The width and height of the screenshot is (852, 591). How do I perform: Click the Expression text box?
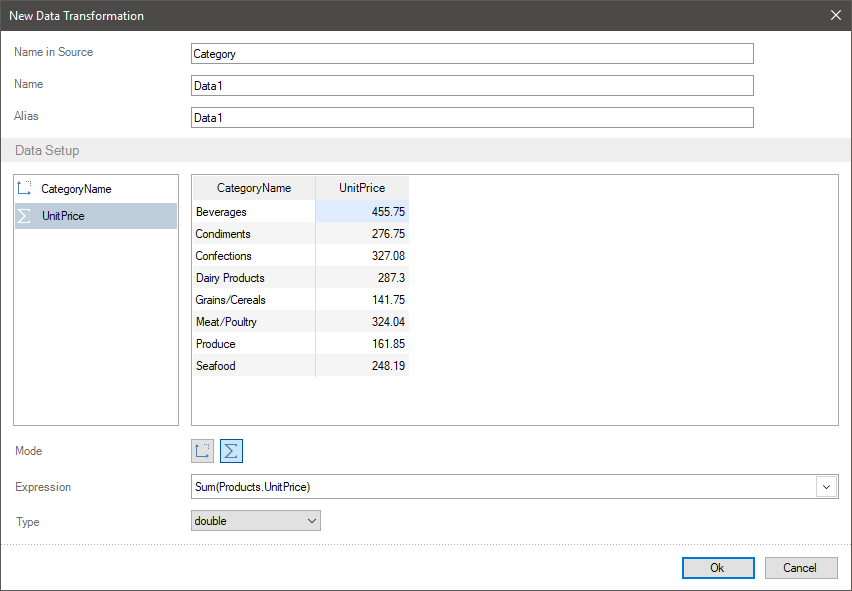pos(504,487)
